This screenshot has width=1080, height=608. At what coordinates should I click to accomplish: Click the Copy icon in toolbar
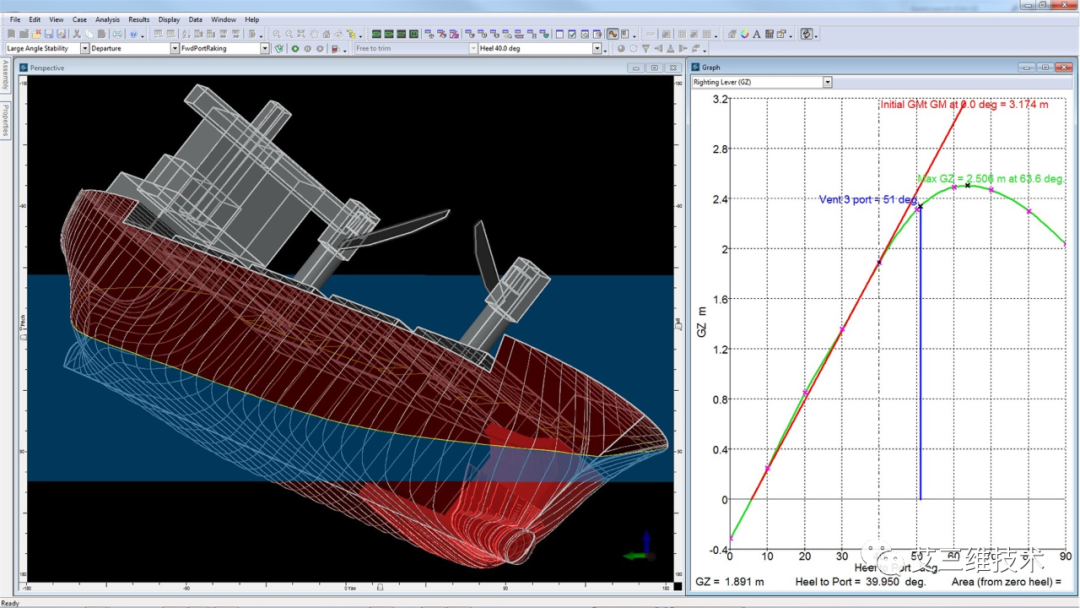coord(89,34)
